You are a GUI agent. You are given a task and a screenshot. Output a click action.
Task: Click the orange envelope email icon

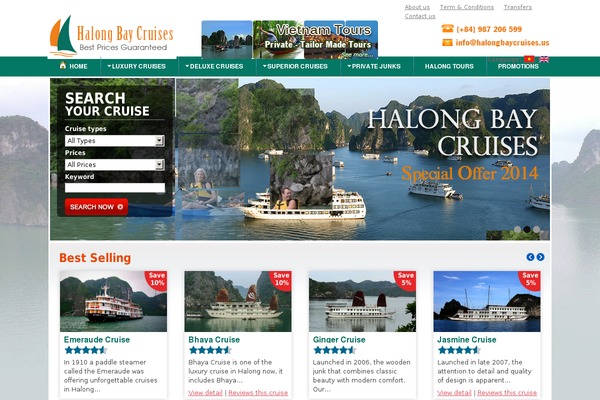pos(447,42)
